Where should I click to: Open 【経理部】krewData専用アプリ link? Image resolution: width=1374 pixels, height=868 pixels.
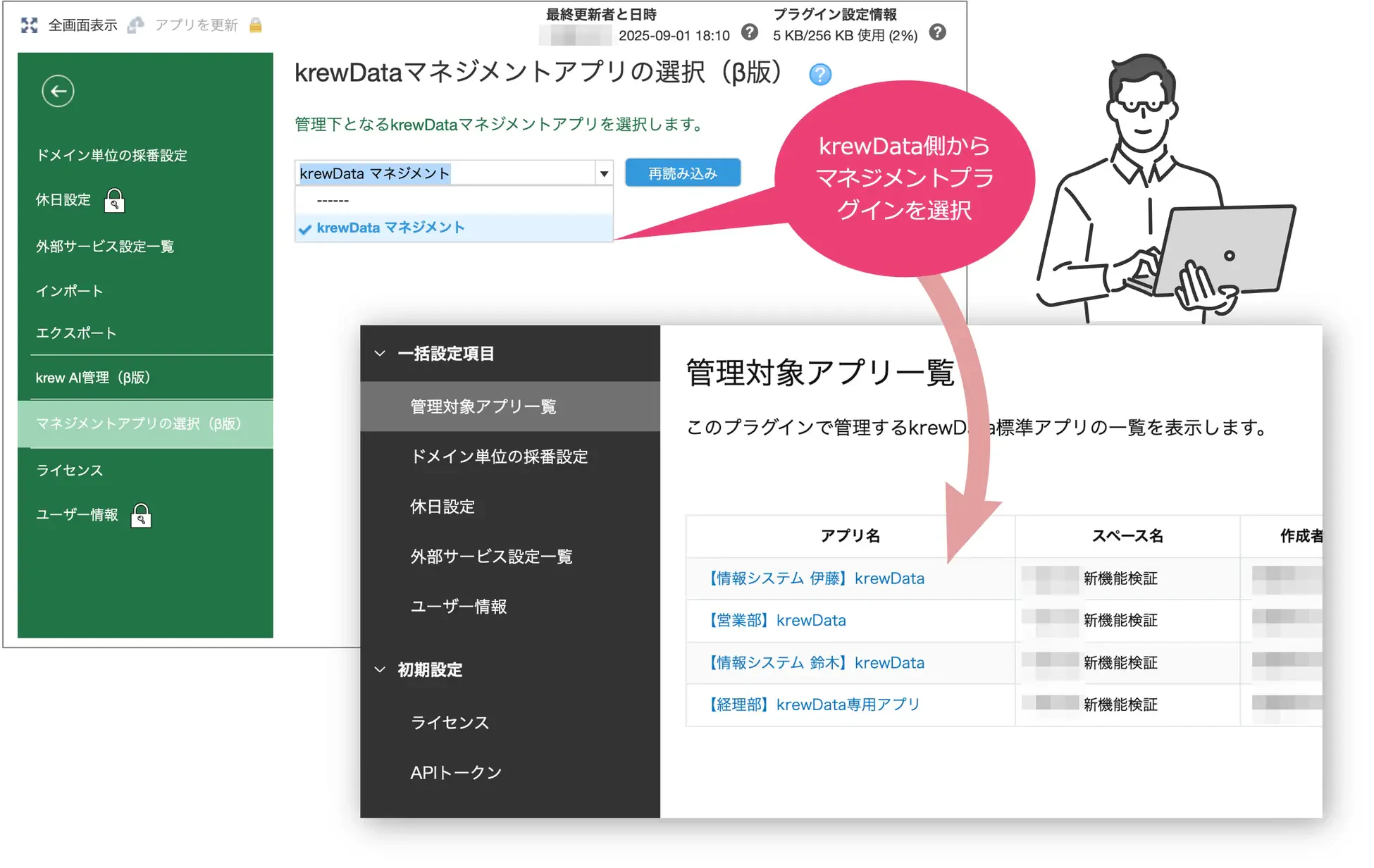[x=814, y=705]
